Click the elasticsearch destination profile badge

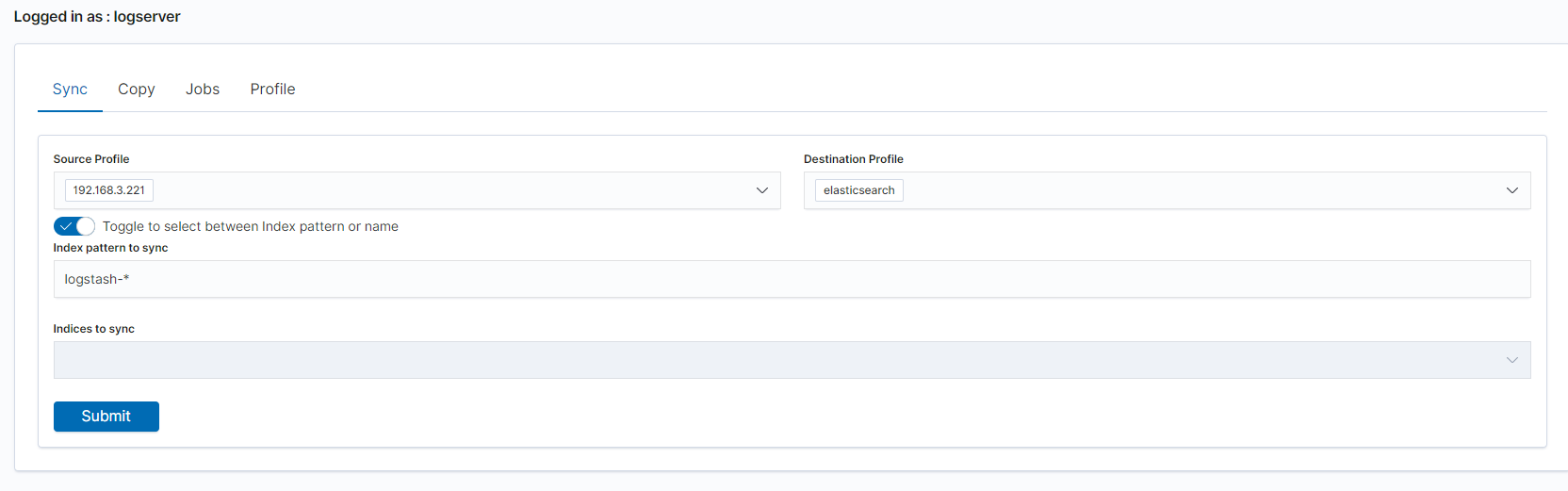point(858,190)
